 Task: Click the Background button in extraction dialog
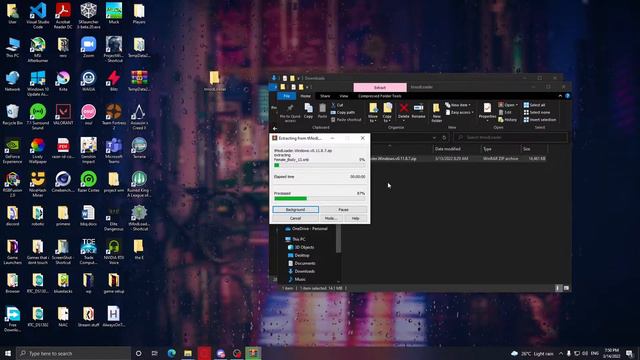[x=296, y=209]
